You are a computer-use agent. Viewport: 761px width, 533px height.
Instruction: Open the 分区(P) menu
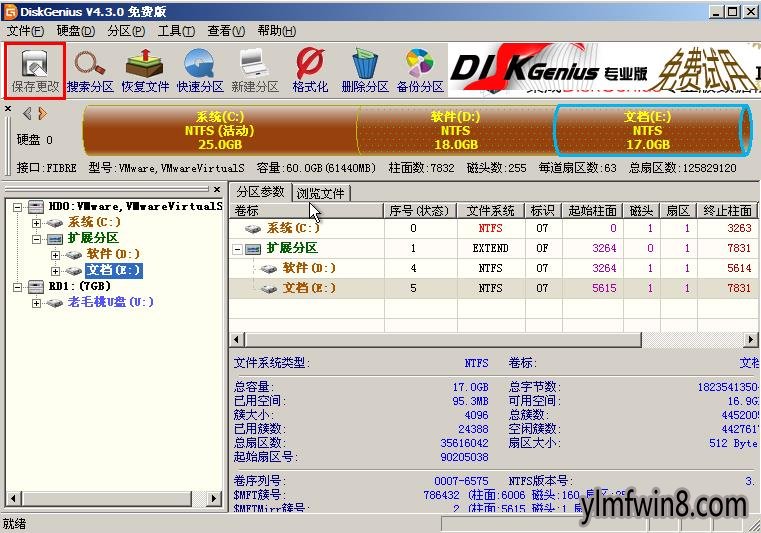point(126,31)
